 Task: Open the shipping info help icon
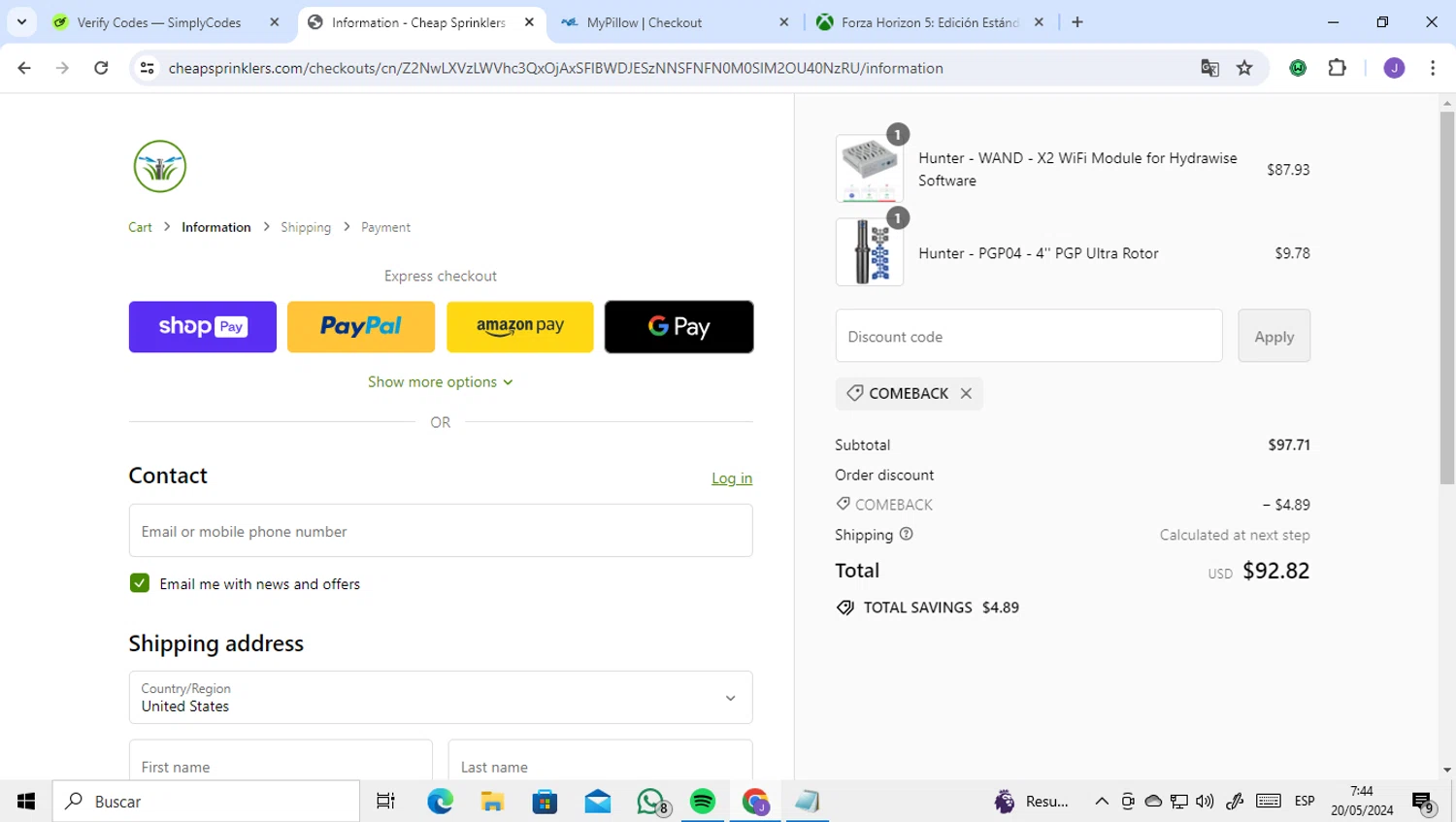pos(906,534)
